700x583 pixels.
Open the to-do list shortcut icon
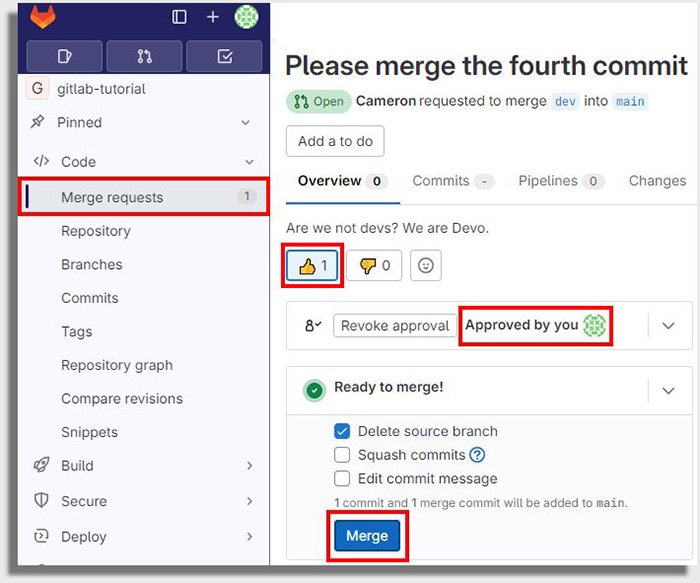pyautogui.click(x=224, y=56)
